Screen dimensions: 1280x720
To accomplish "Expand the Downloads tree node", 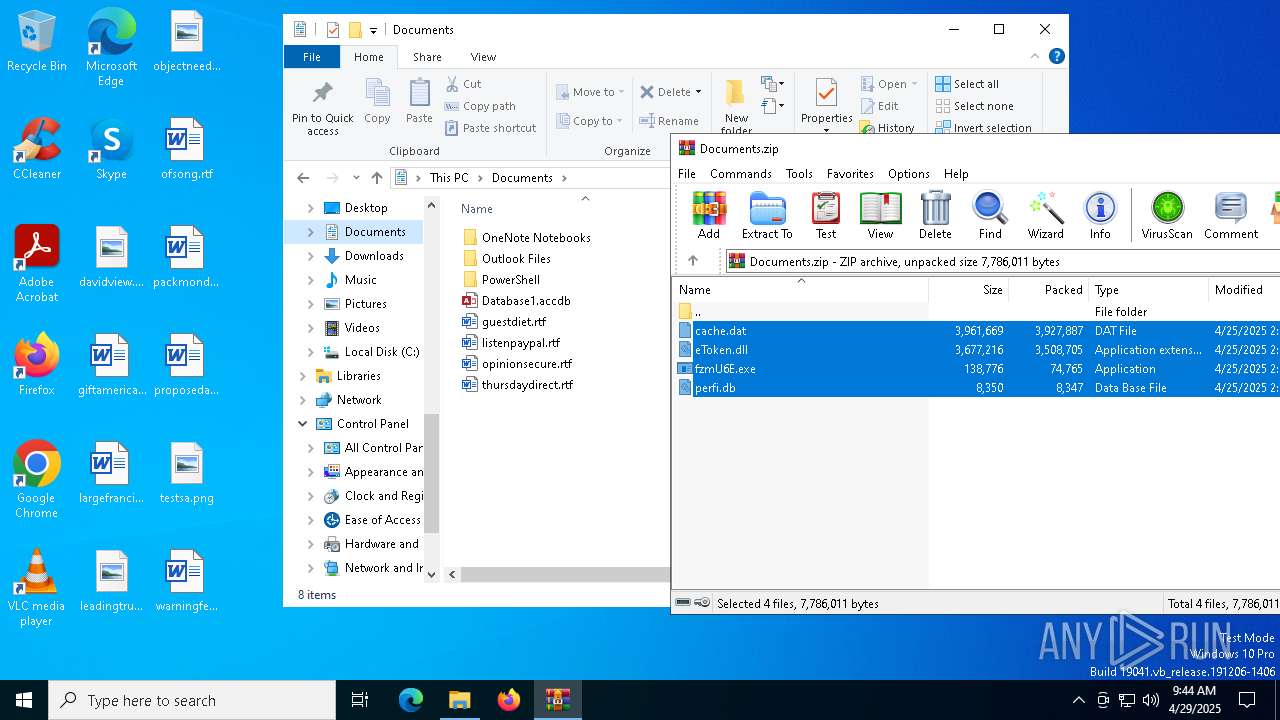I will pyautogui.click(x=310, y=256).
